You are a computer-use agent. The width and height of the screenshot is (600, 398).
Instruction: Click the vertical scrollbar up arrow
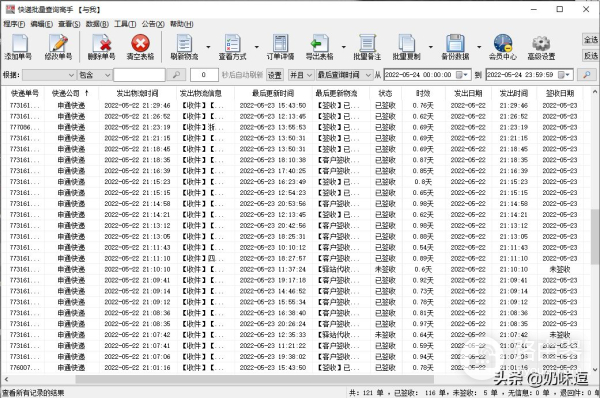pyautogui.click(x=595, y=92)
